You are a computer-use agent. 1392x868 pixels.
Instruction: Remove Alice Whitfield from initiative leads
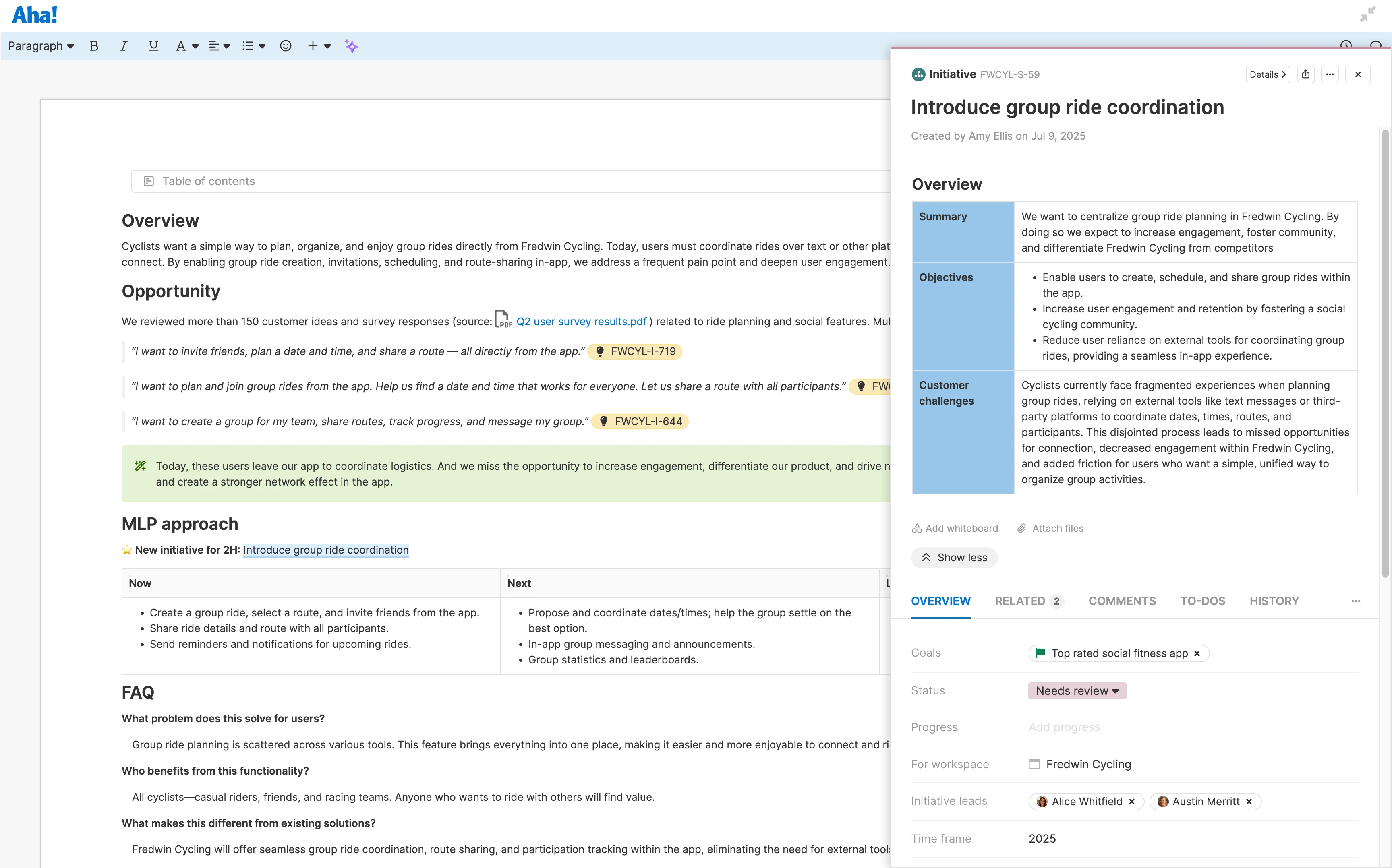coord(1132,802)
